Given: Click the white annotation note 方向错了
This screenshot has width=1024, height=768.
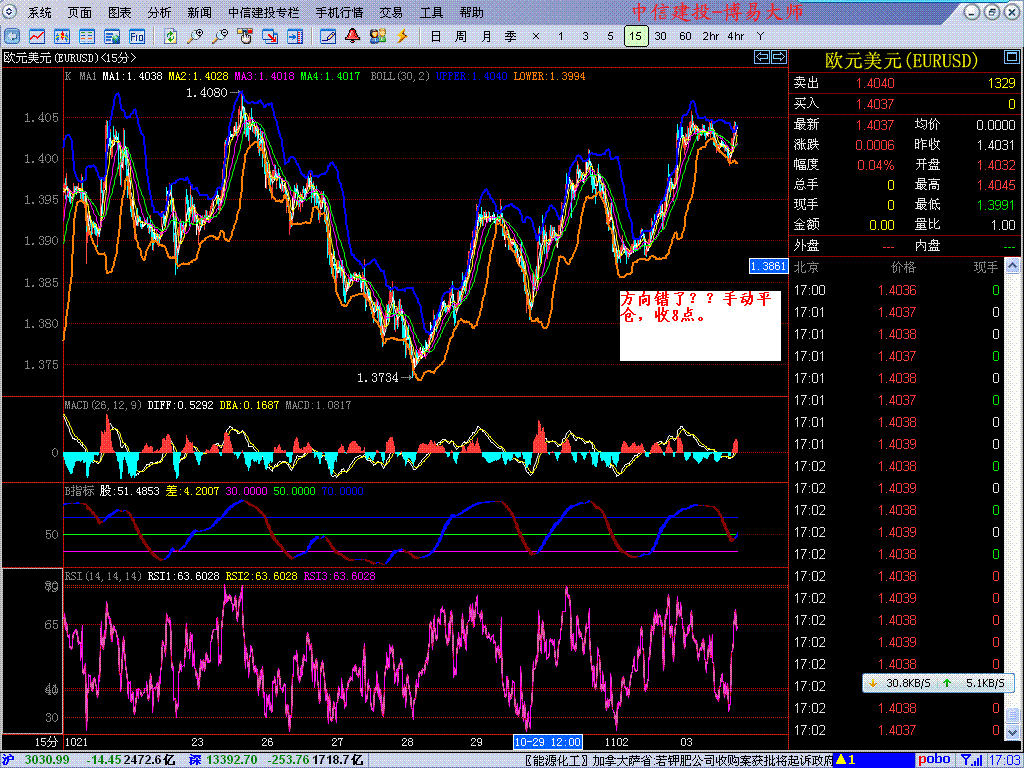Looking at the screenshot, I should (700, 326).
